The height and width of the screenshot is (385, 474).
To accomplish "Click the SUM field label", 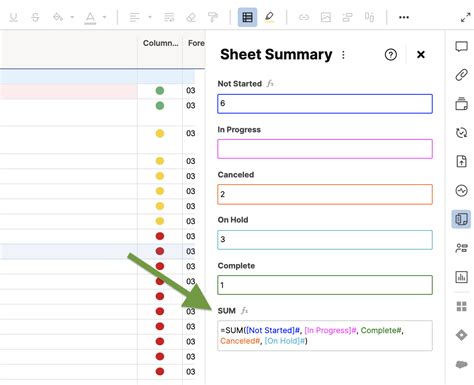I will (226, 311).
